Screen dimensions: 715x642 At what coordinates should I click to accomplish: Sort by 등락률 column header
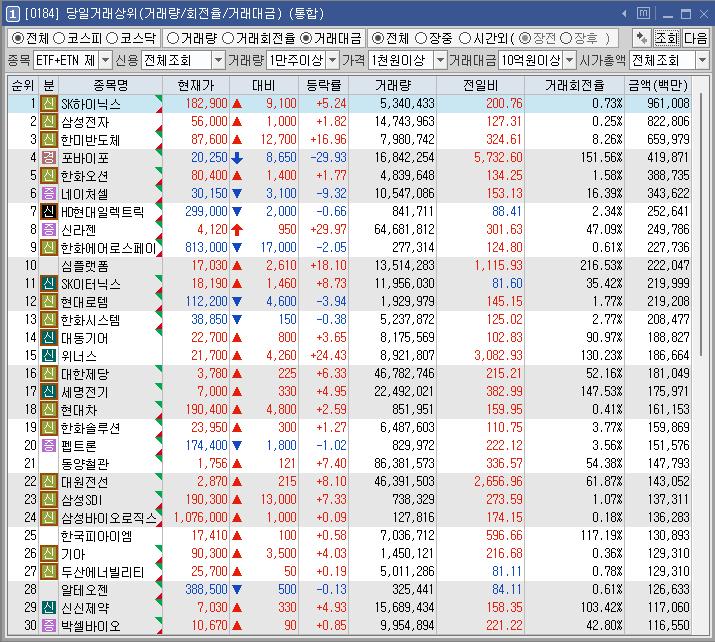coord(324,85)
